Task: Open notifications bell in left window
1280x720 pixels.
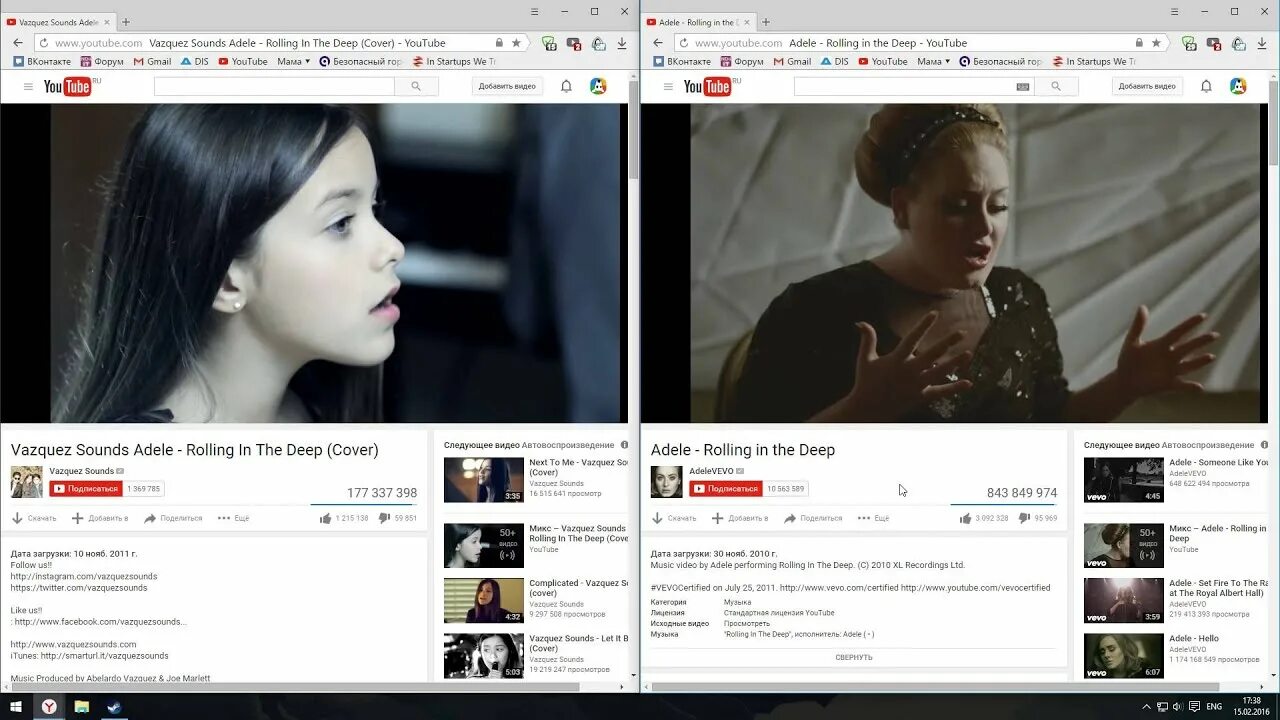Action: pos(566,87)
